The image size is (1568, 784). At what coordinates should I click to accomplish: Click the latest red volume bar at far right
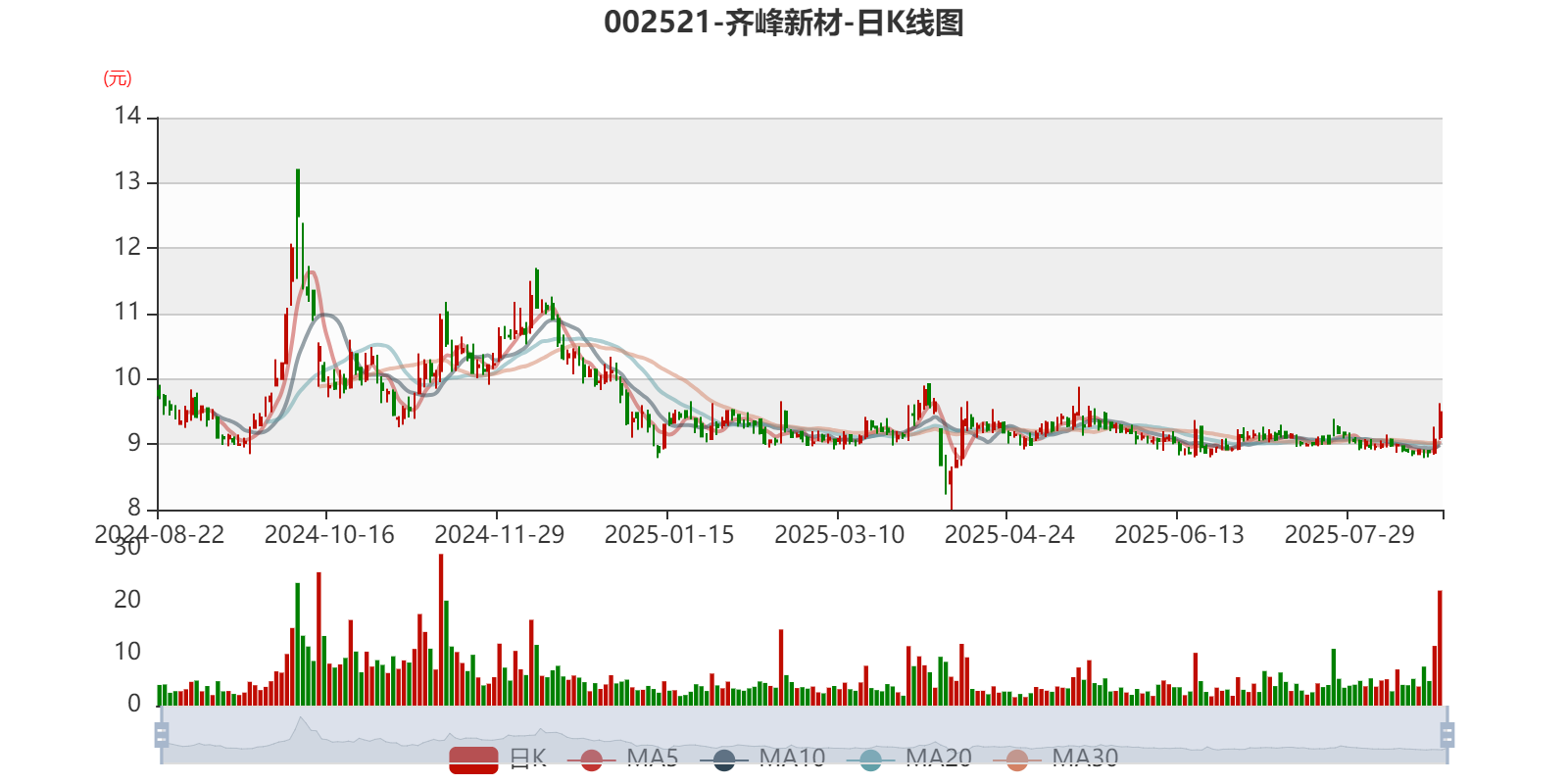pos(1440,648)
